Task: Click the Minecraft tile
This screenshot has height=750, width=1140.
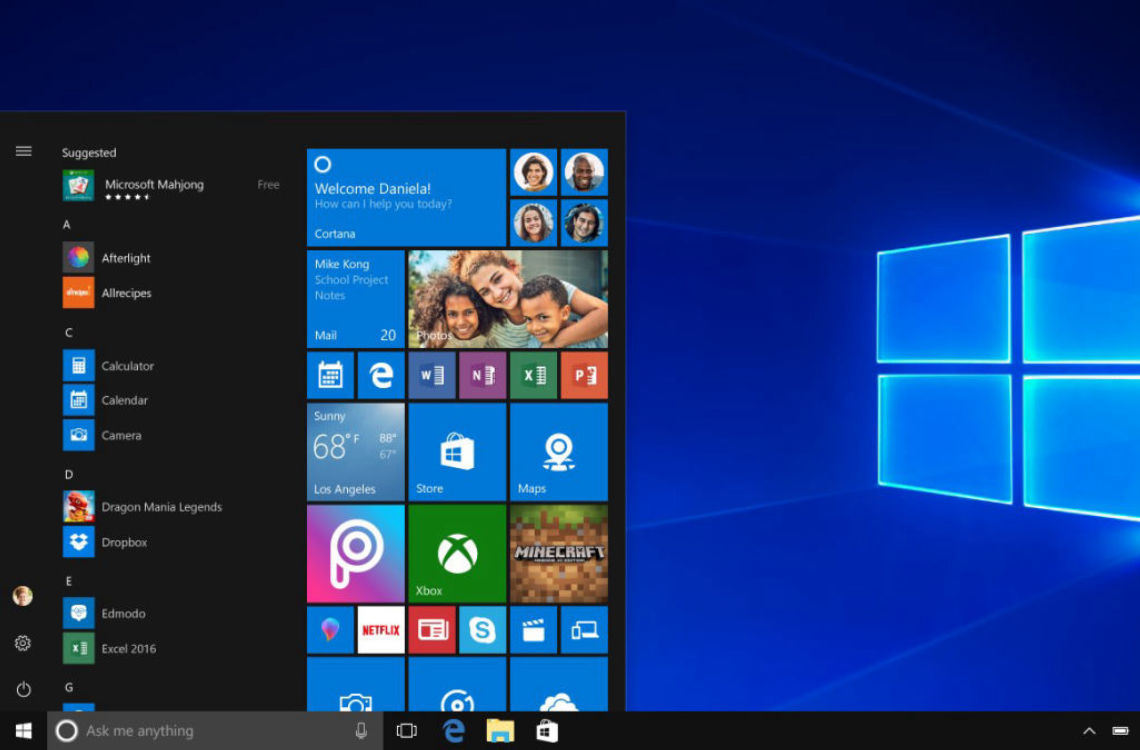Action: (558, 553)
